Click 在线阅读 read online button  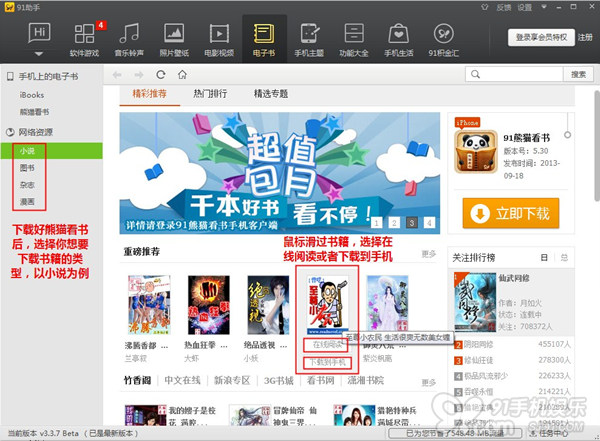point(326,345)
